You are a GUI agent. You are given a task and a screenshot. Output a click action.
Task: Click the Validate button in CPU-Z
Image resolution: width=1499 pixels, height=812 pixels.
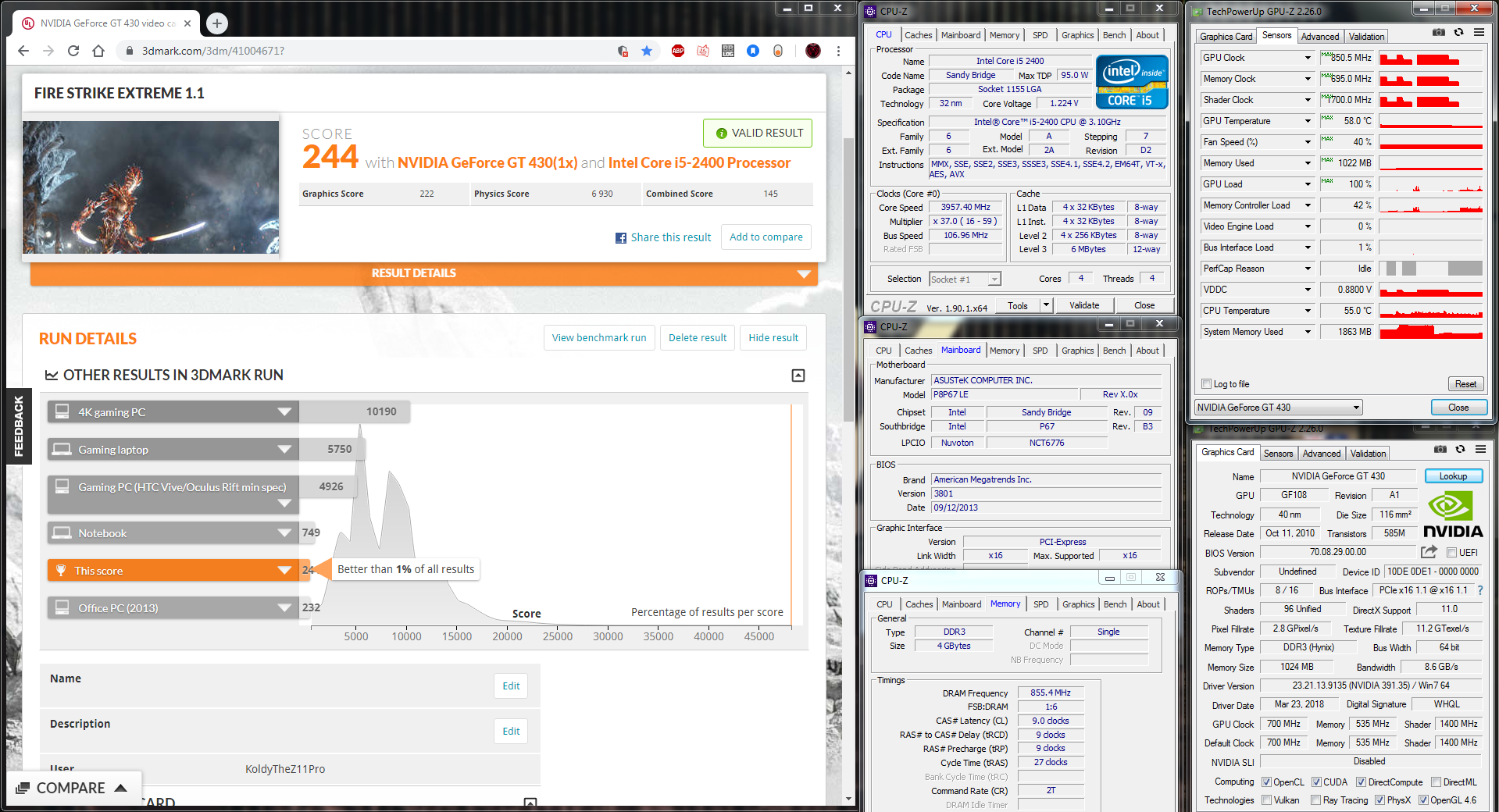1084,305
